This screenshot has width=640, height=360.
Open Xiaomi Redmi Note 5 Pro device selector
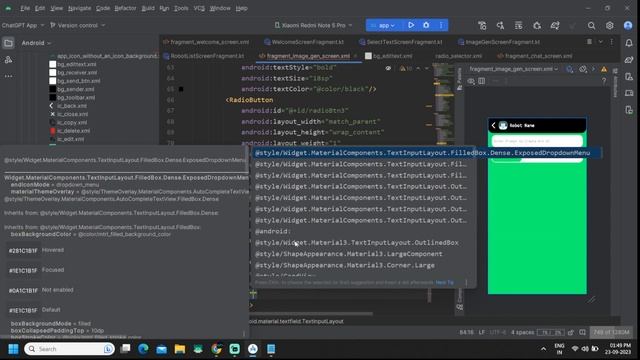(313, 25)
